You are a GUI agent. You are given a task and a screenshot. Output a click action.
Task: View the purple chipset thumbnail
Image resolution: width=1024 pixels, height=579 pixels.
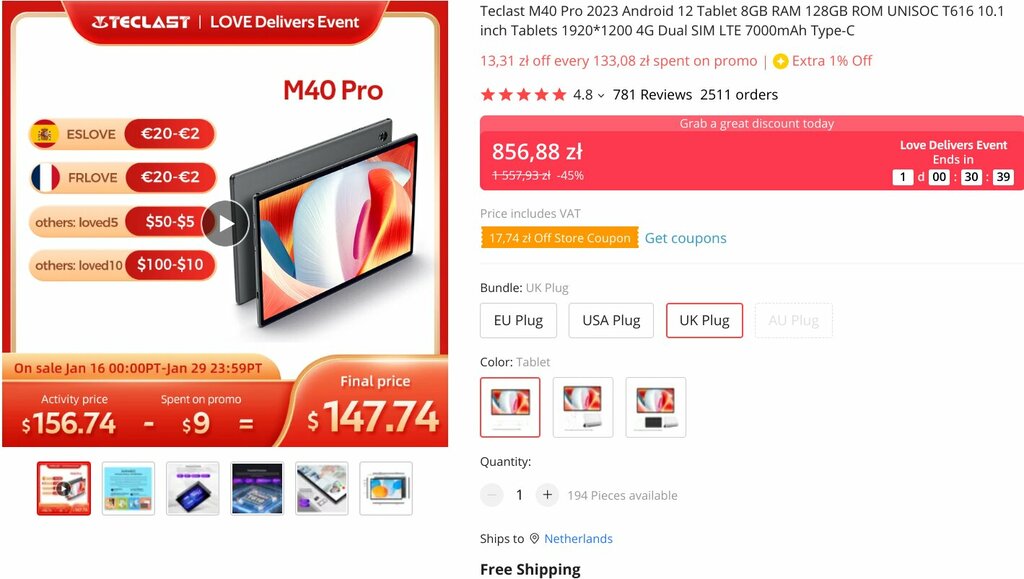point(257,488)
